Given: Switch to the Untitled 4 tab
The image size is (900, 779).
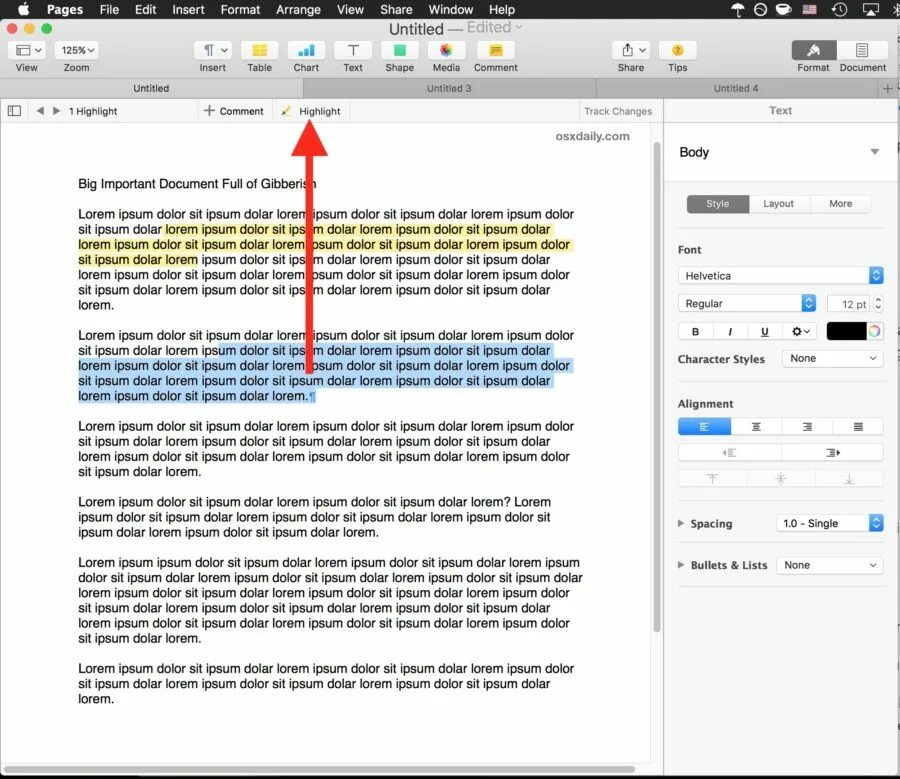Looking at the screenshot, I should pos(736,88).
